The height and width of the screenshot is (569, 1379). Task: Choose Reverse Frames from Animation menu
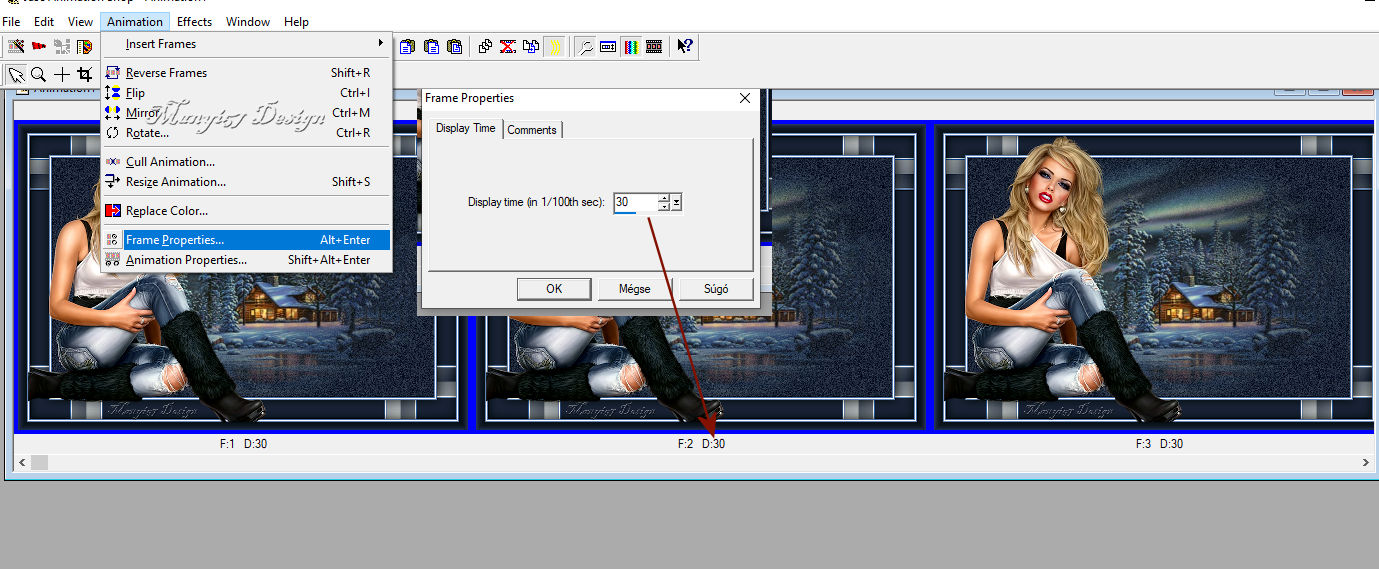pyautogui.click(x=246, y=73)
